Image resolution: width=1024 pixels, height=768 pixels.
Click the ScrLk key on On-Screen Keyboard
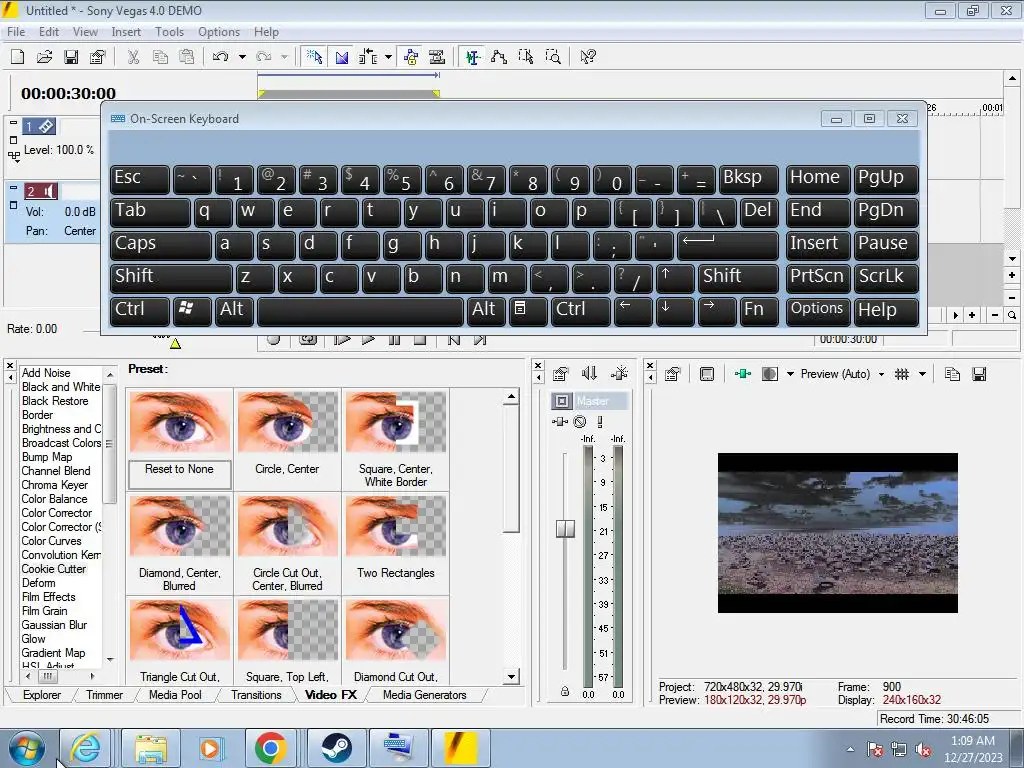(x=886, y=277)
